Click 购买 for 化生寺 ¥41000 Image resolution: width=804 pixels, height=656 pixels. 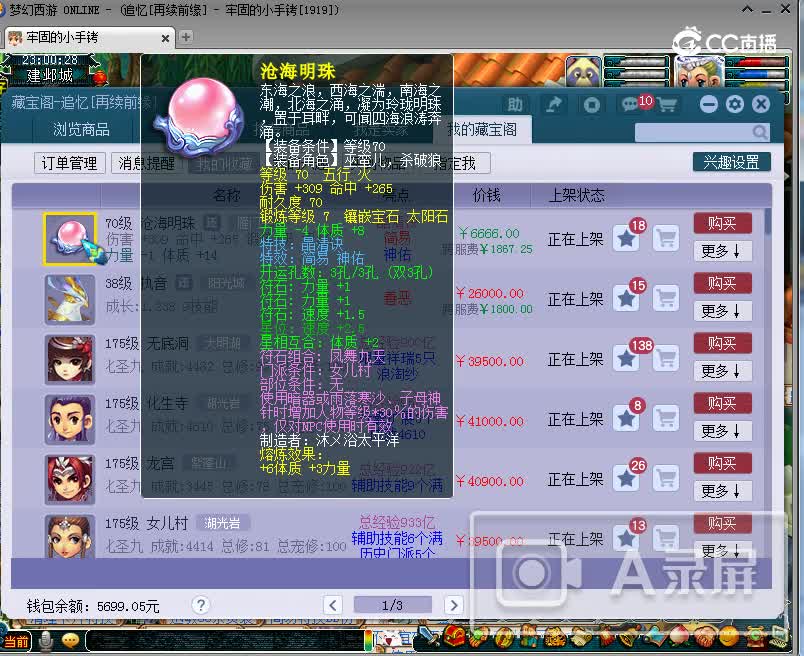tap(722, 403)
